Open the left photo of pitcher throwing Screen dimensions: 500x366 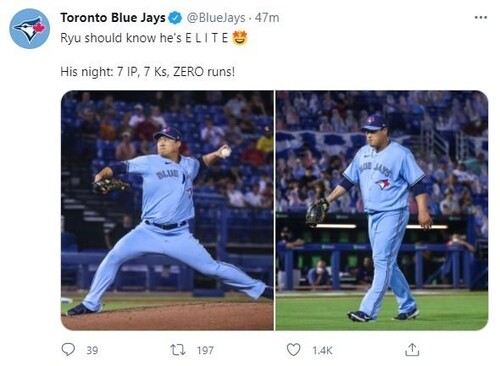click(x=167, y=210)
